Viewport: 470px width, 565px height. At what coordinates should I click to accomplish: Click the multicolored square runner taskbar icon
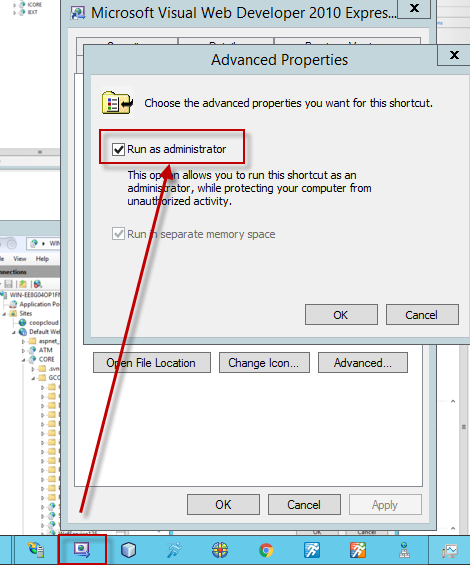pyautogui.click(x=358, y=550)
